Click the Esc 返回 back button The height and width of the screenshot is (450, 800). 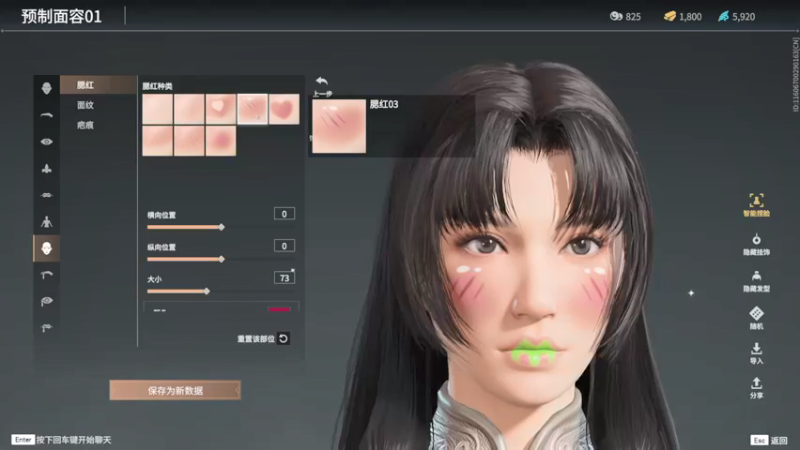coord(769,440)
